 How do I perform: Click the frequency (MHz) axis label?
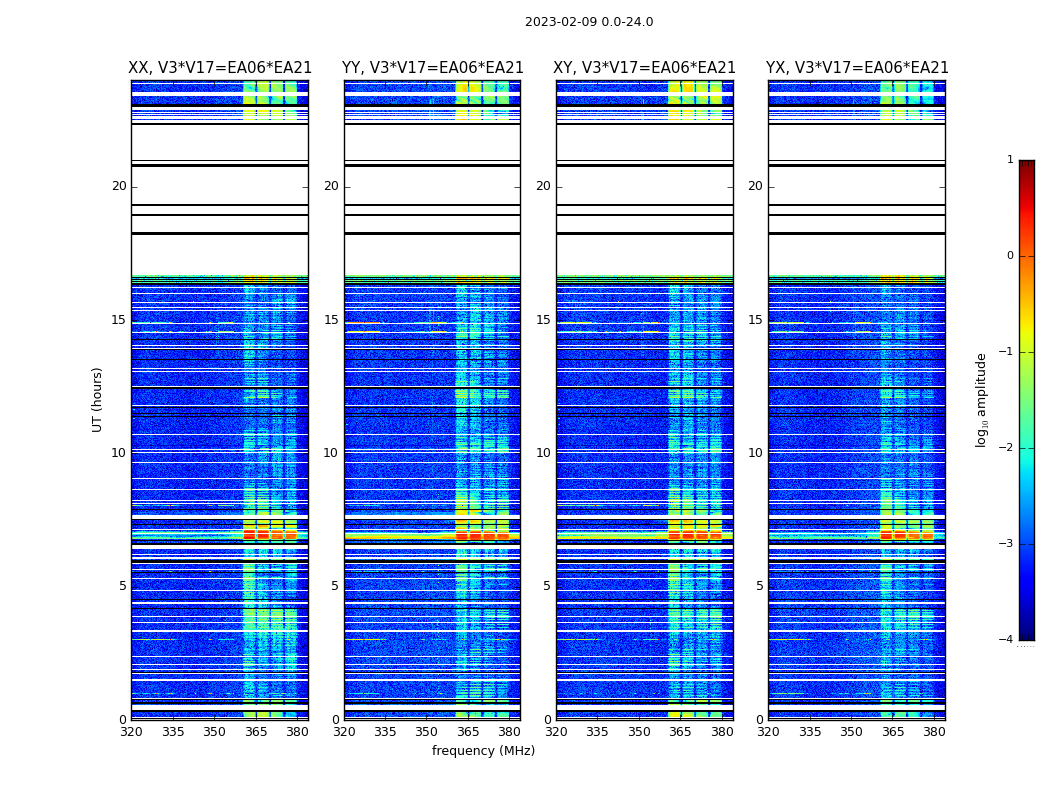483,751
